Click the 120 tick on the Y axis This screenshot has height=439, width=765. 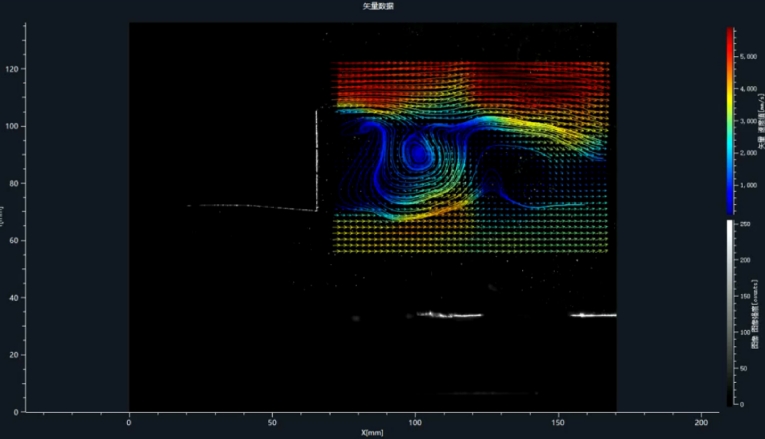(x=12, y=69)
